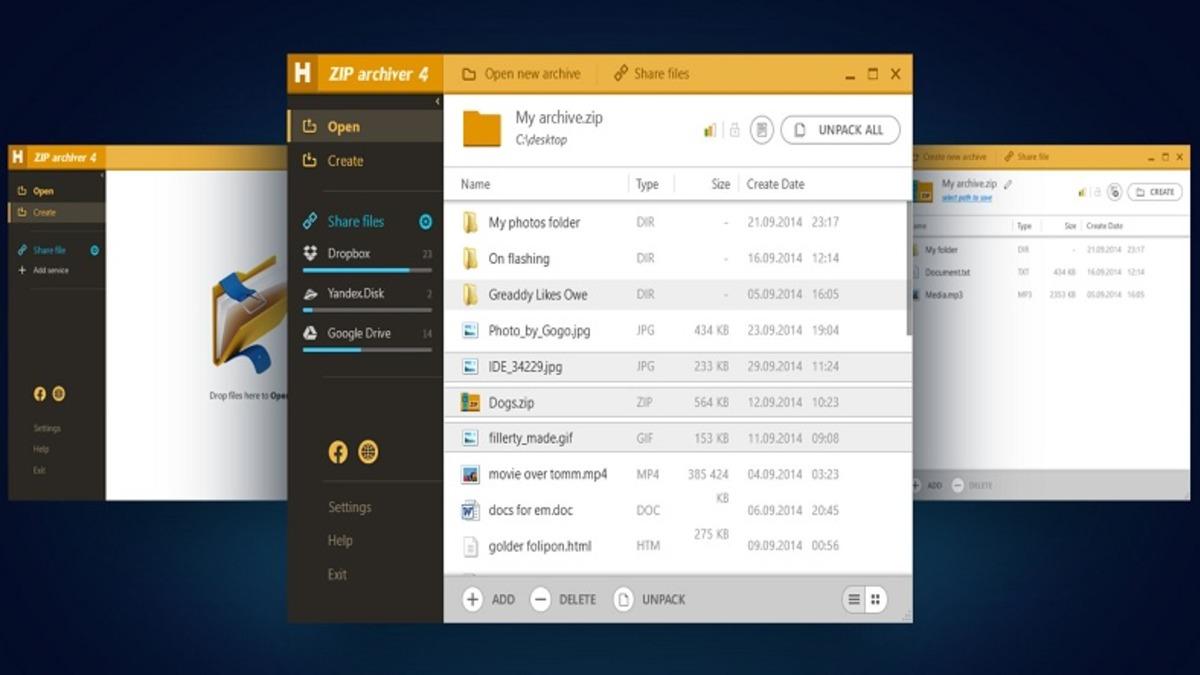The image size is (1200, 675).
Task: Sort files by Create Date column header
Action: click(x=775, y=184)
